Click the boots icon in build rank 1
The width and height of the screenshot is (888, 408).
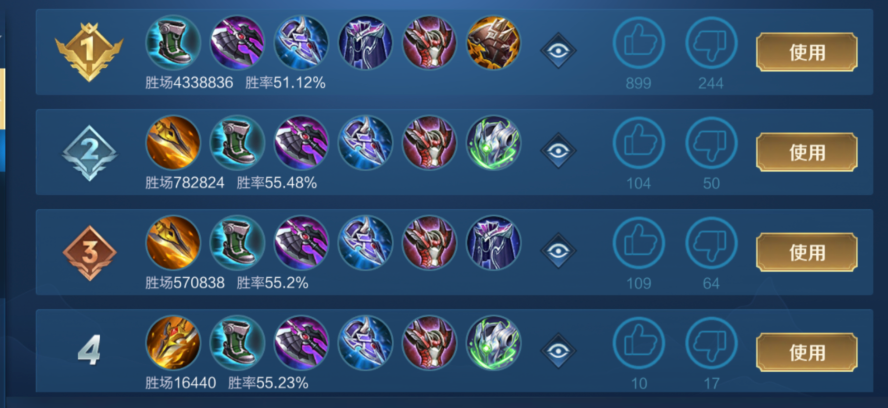point(173,42)
